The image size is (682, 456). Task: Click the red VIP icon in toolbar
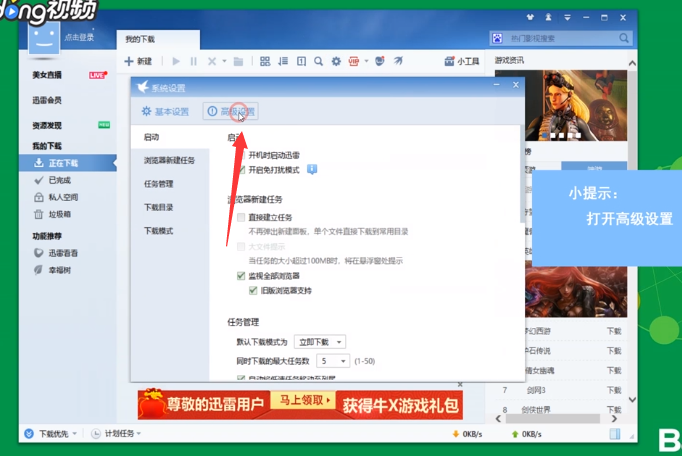pos(354,61)
